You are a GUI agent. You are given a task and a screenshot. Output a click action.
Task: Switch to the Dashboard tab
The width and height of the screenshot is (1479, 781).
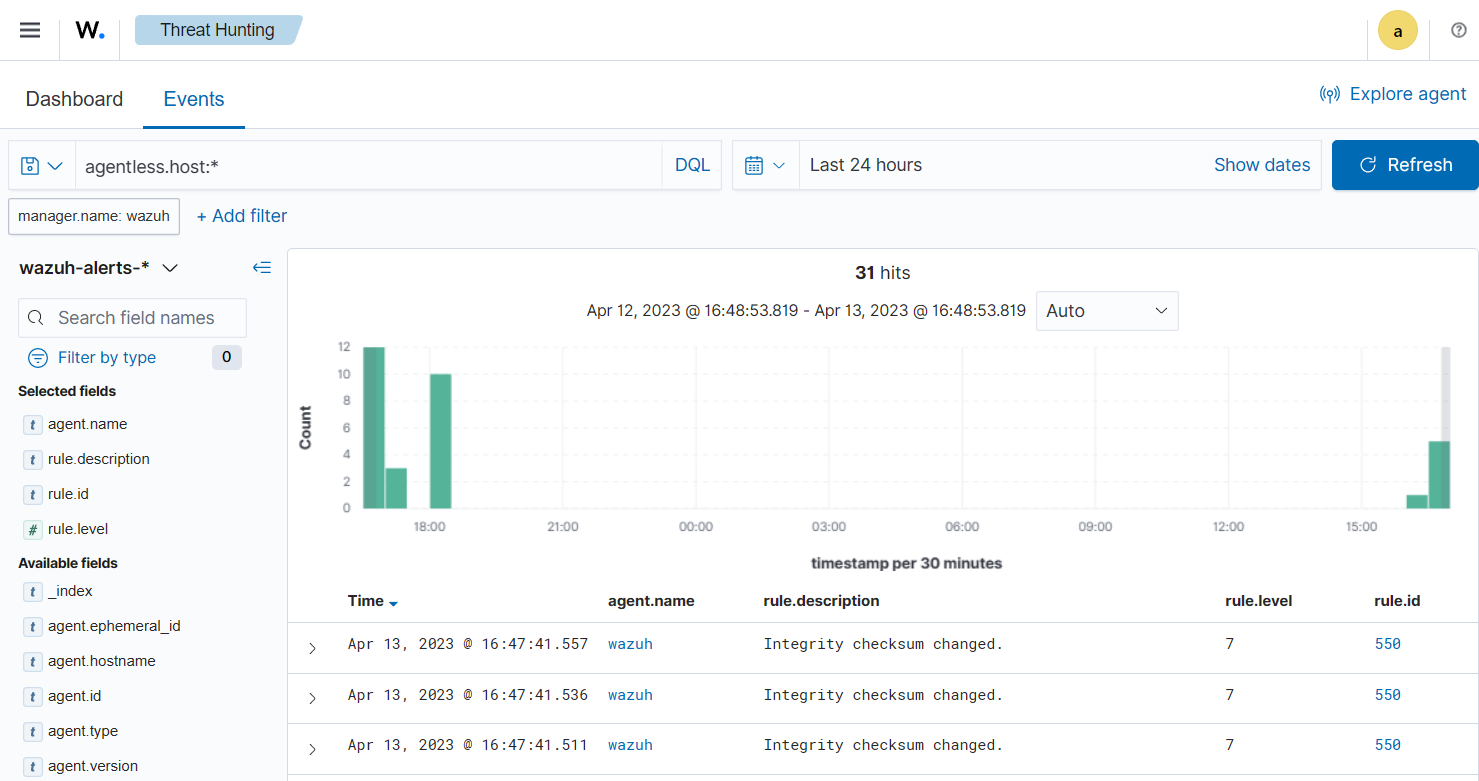(74, 99)
